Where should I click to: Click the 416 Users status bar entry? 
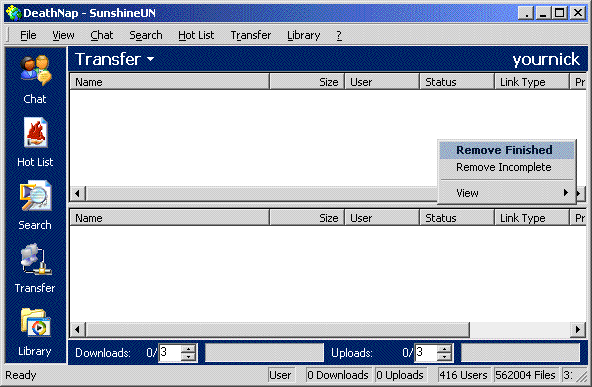(464, 375)
